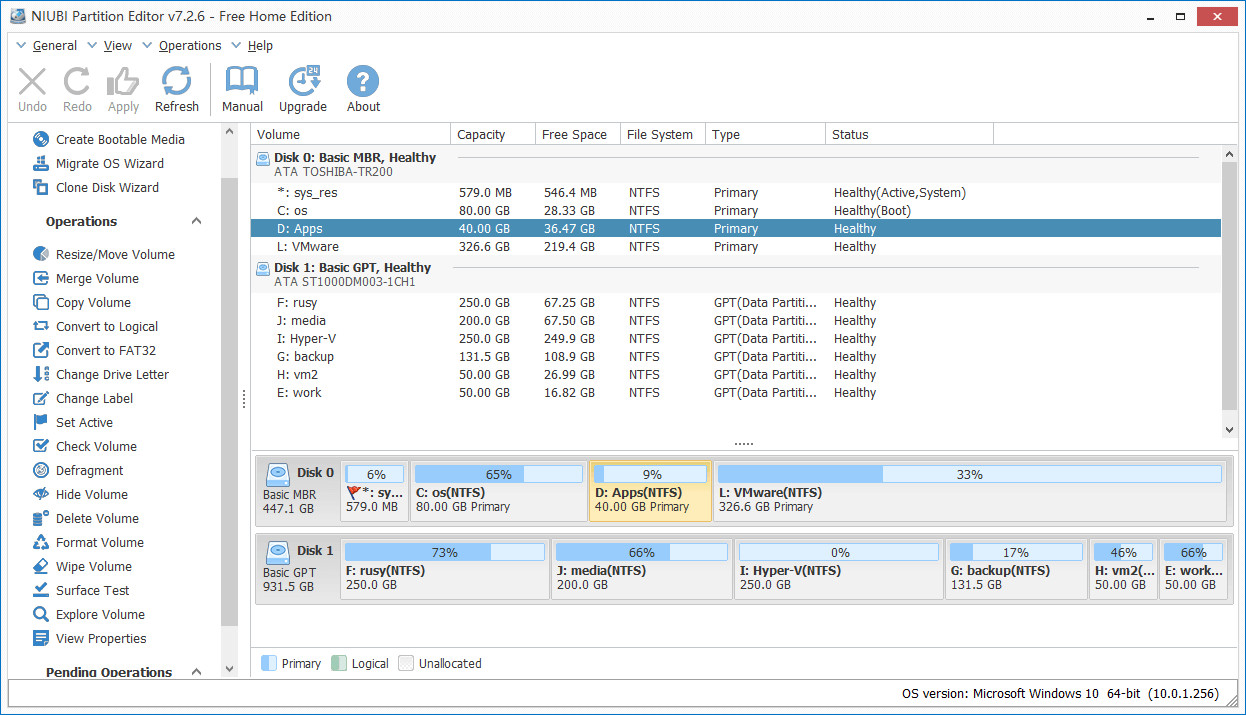
Task: Select the F: rusy volume row
Action: click(x=736, y=302)
